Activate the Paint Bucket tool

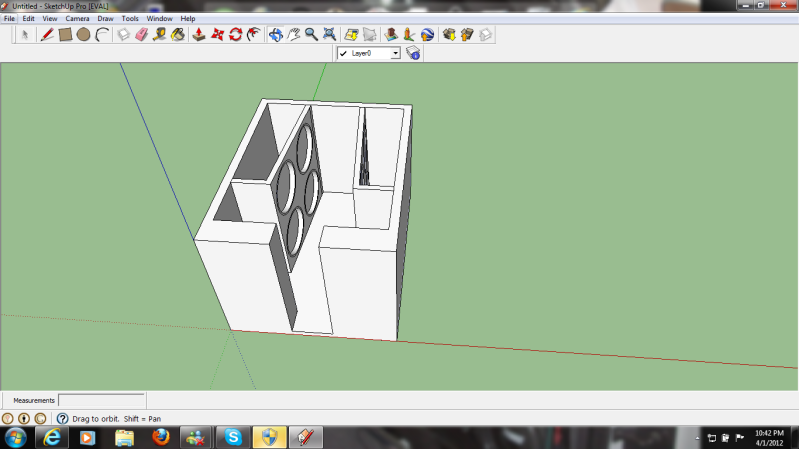177,35
